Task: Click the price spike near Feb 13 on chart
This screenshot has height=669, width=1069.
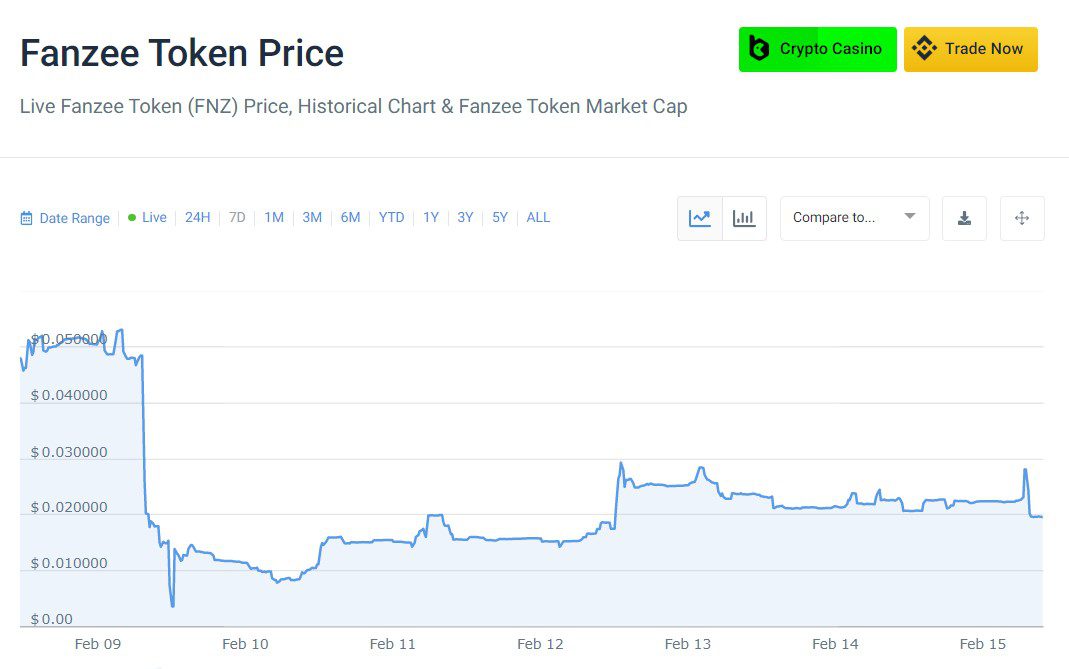Action: coord(700,468)
